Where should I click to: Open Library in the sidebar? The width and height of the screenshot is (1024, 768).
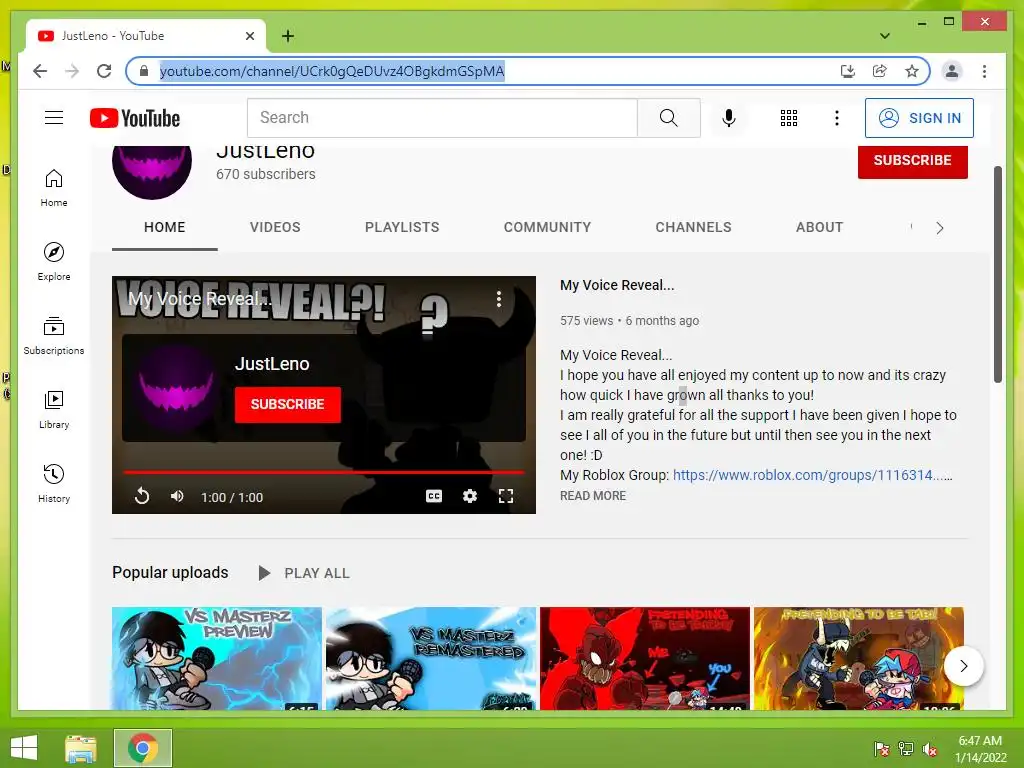tap(54, 409)
